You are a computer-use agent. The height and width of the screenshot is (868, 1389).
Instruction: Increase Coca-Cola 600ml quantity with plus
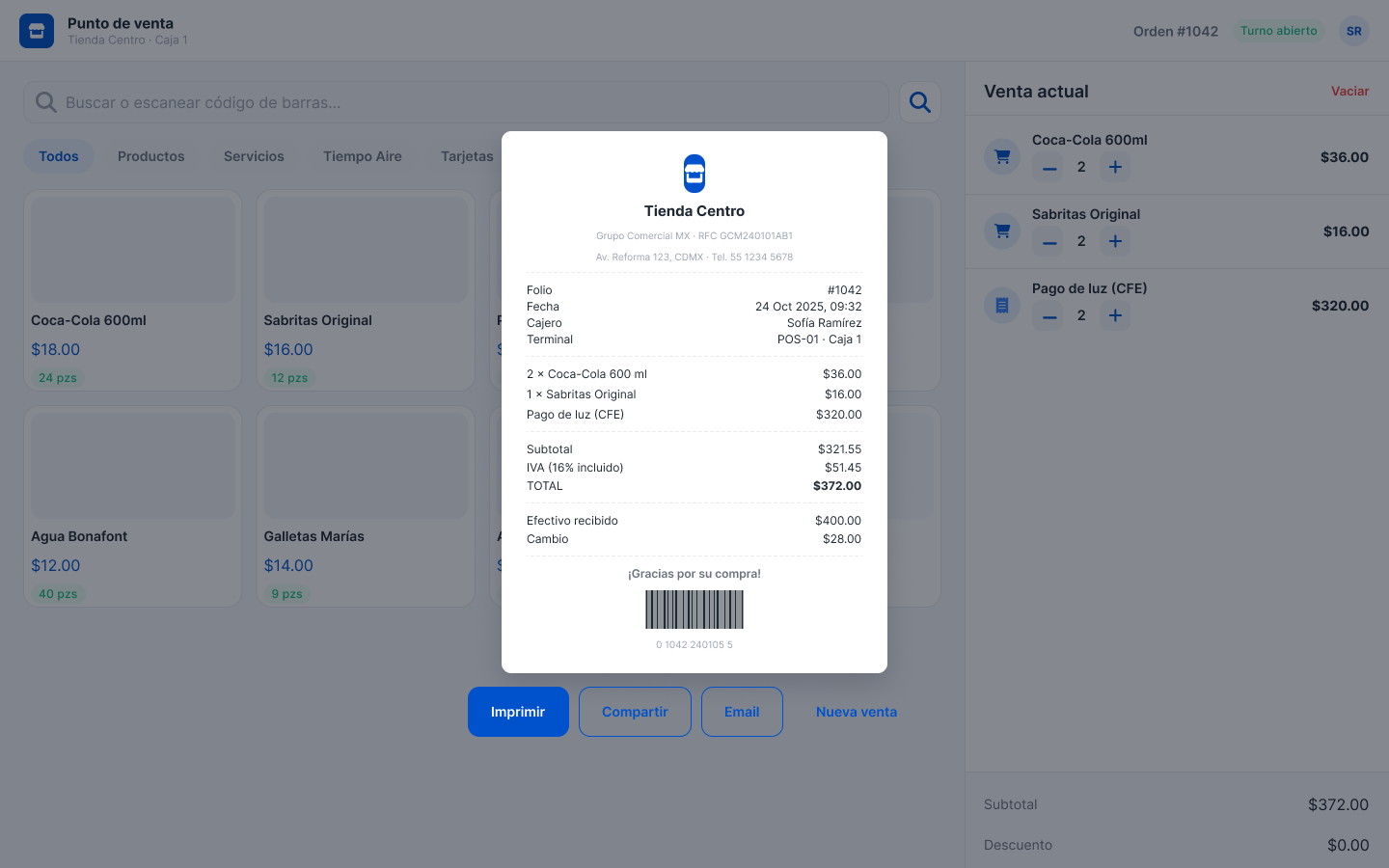tap(1115, 167)
